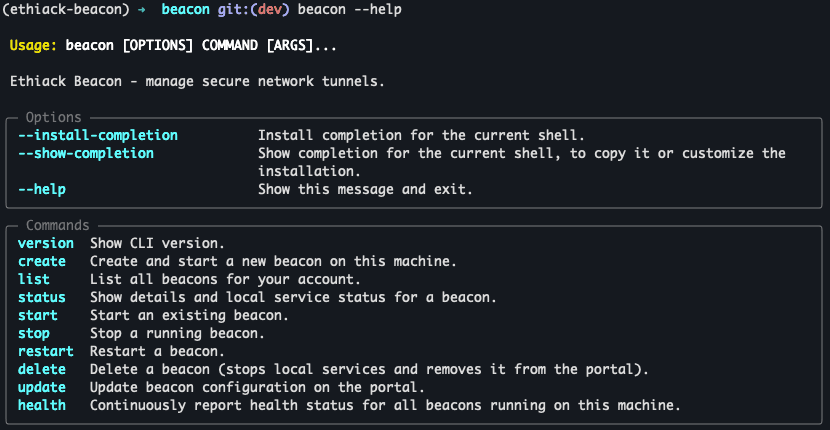Click the version command name
830x430 pixels.
click(46, 244)
